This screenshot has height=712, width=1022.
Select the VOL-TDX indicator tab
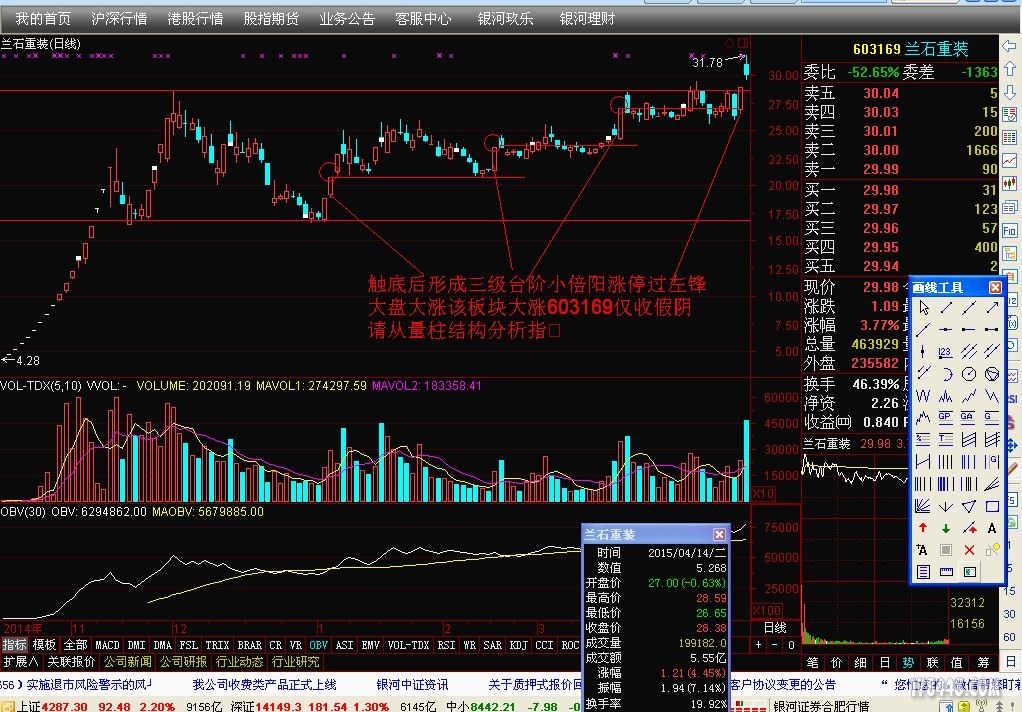(408, 645)
